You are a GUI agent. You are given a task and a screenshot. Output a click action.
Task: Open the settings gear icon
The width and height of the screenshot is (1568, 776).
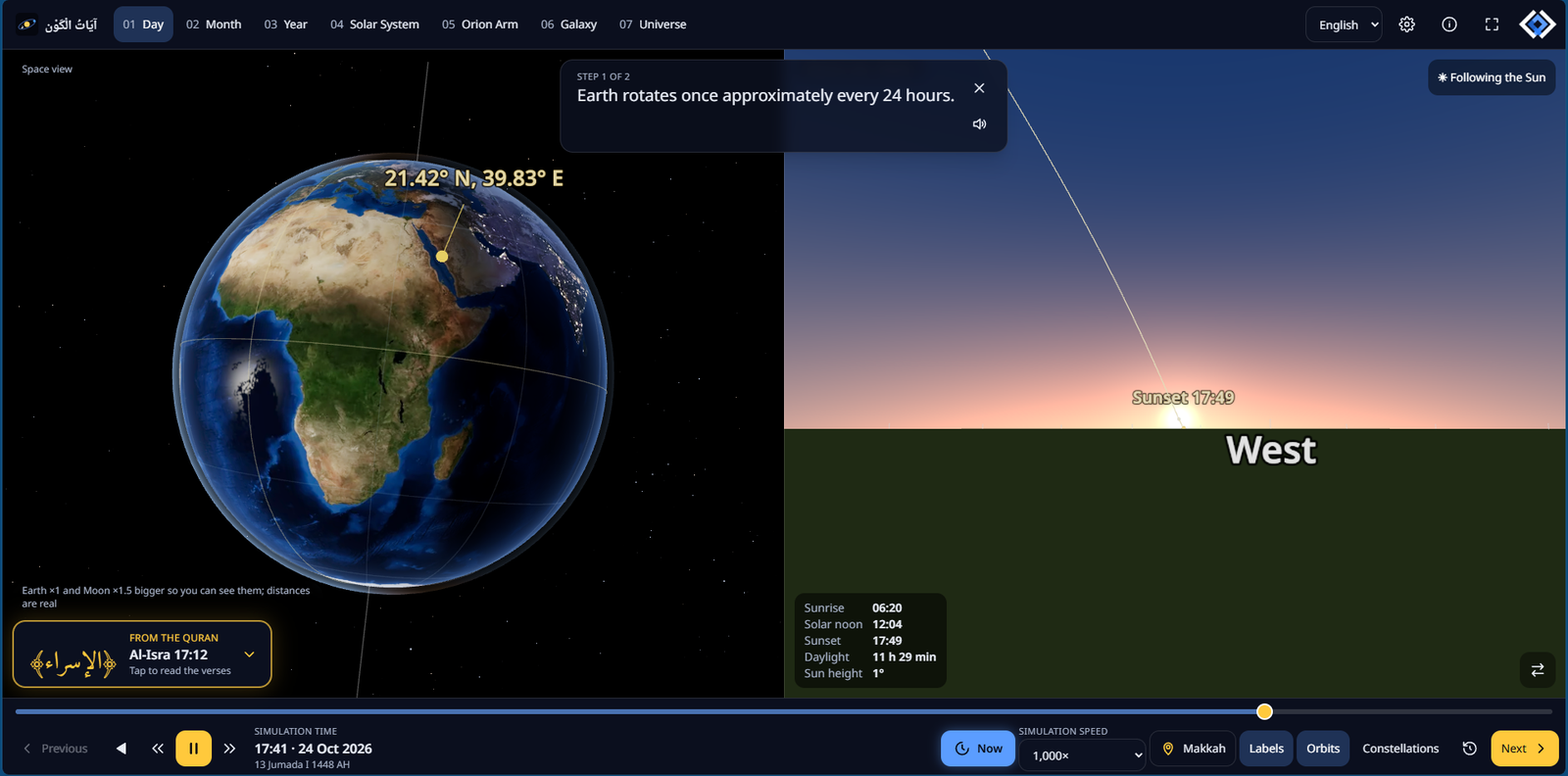(x=1406, y=24)
